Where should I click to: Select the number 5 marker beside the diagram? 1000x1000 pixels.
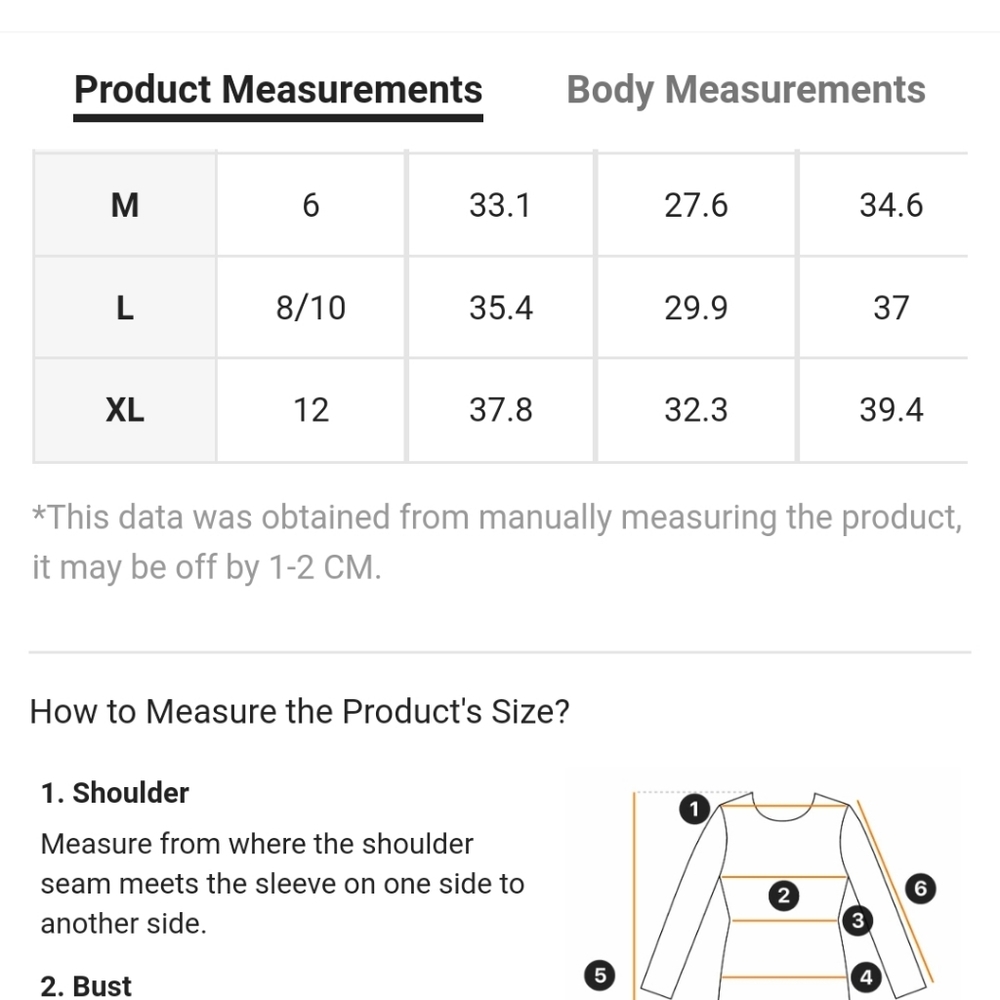pyautogui.click(x=599, y=976)
